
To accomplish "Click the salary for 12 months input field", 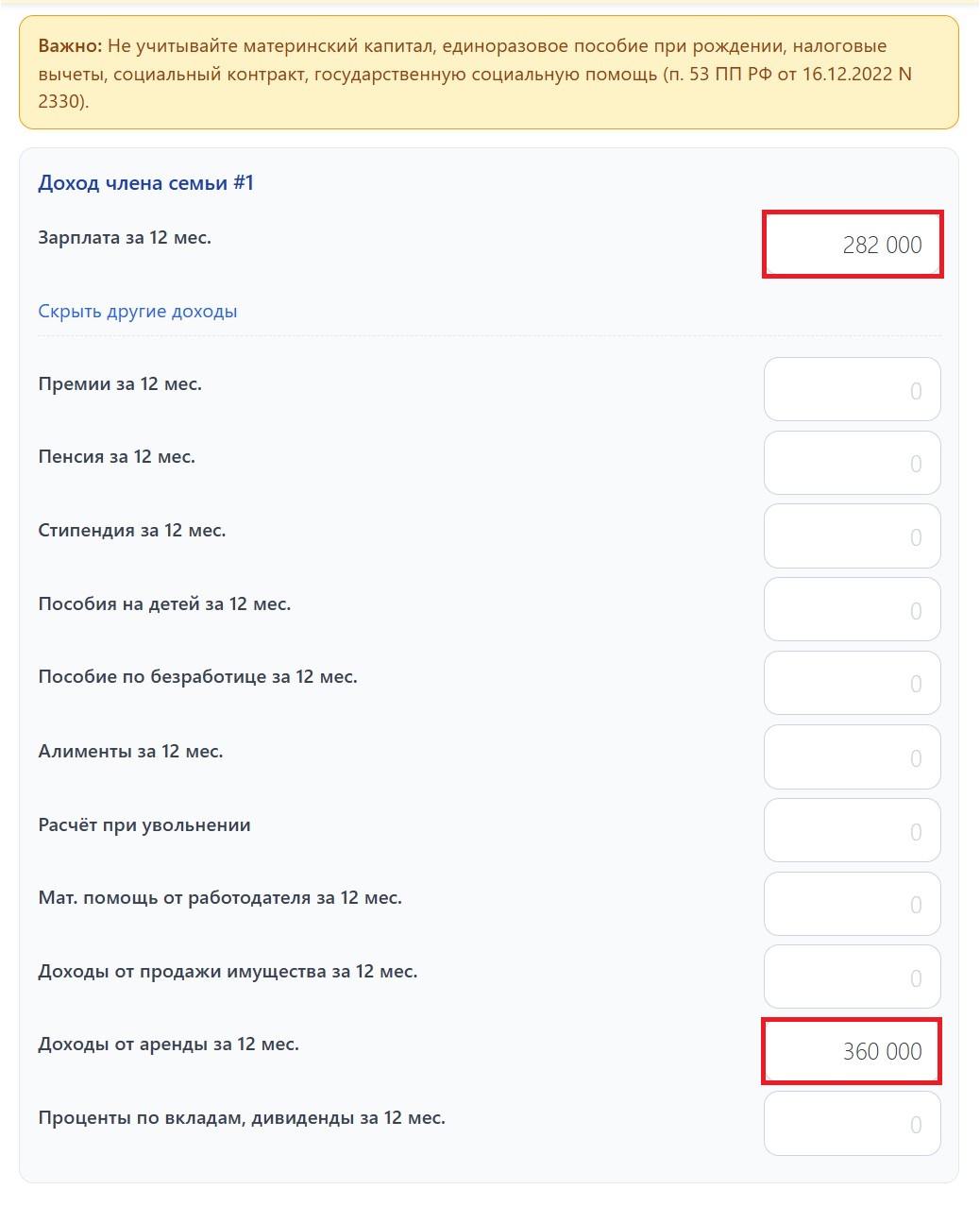I will coord(852,245).
